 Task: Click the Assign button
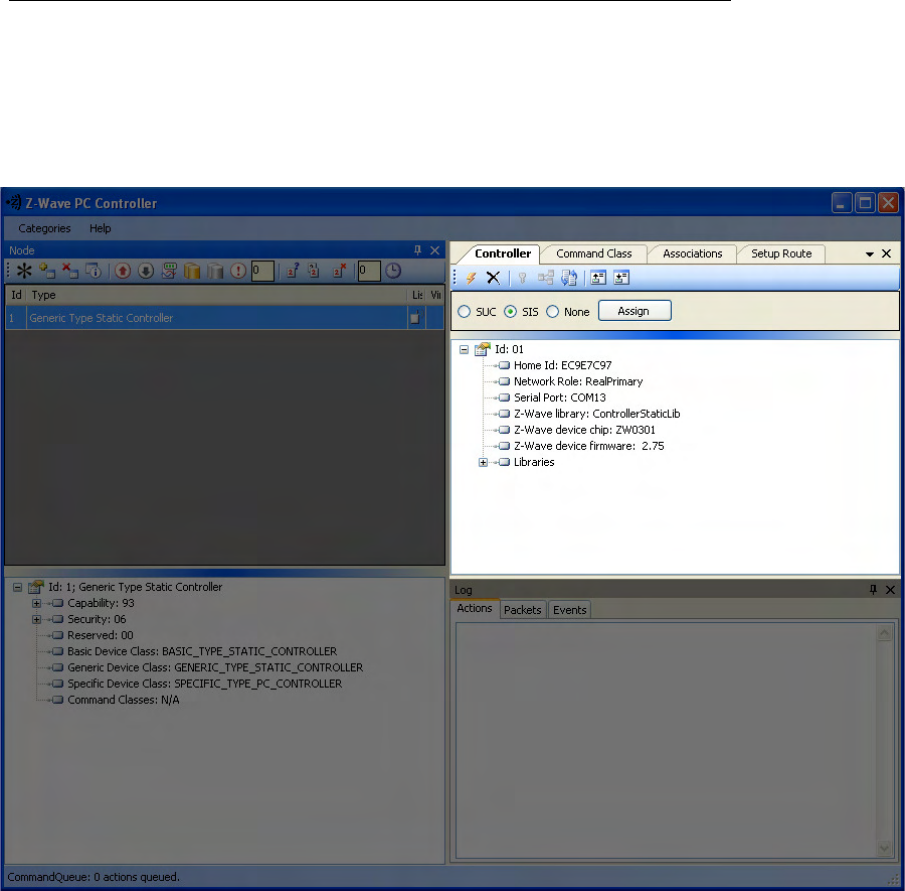tap(634, 311)
